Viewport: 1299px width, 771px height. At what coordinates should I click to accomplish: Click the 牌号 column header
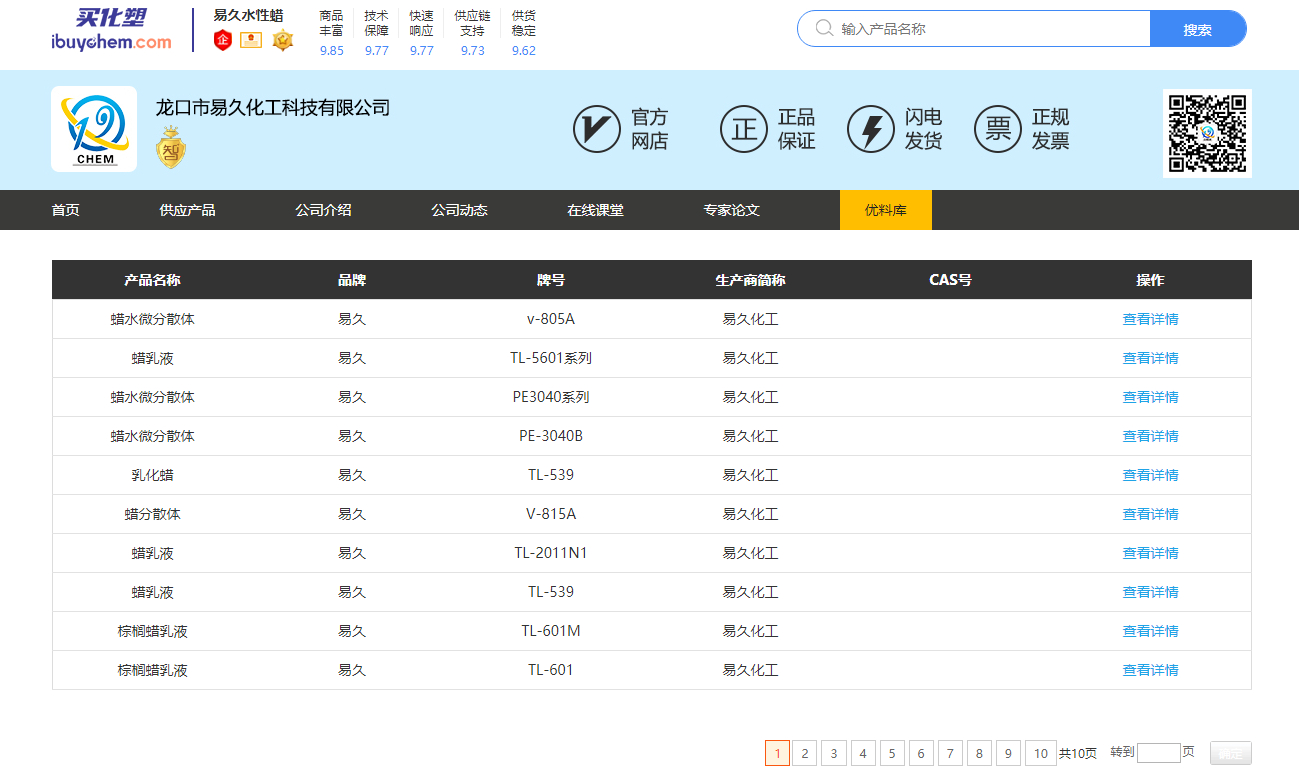click(x=551, y=280)
